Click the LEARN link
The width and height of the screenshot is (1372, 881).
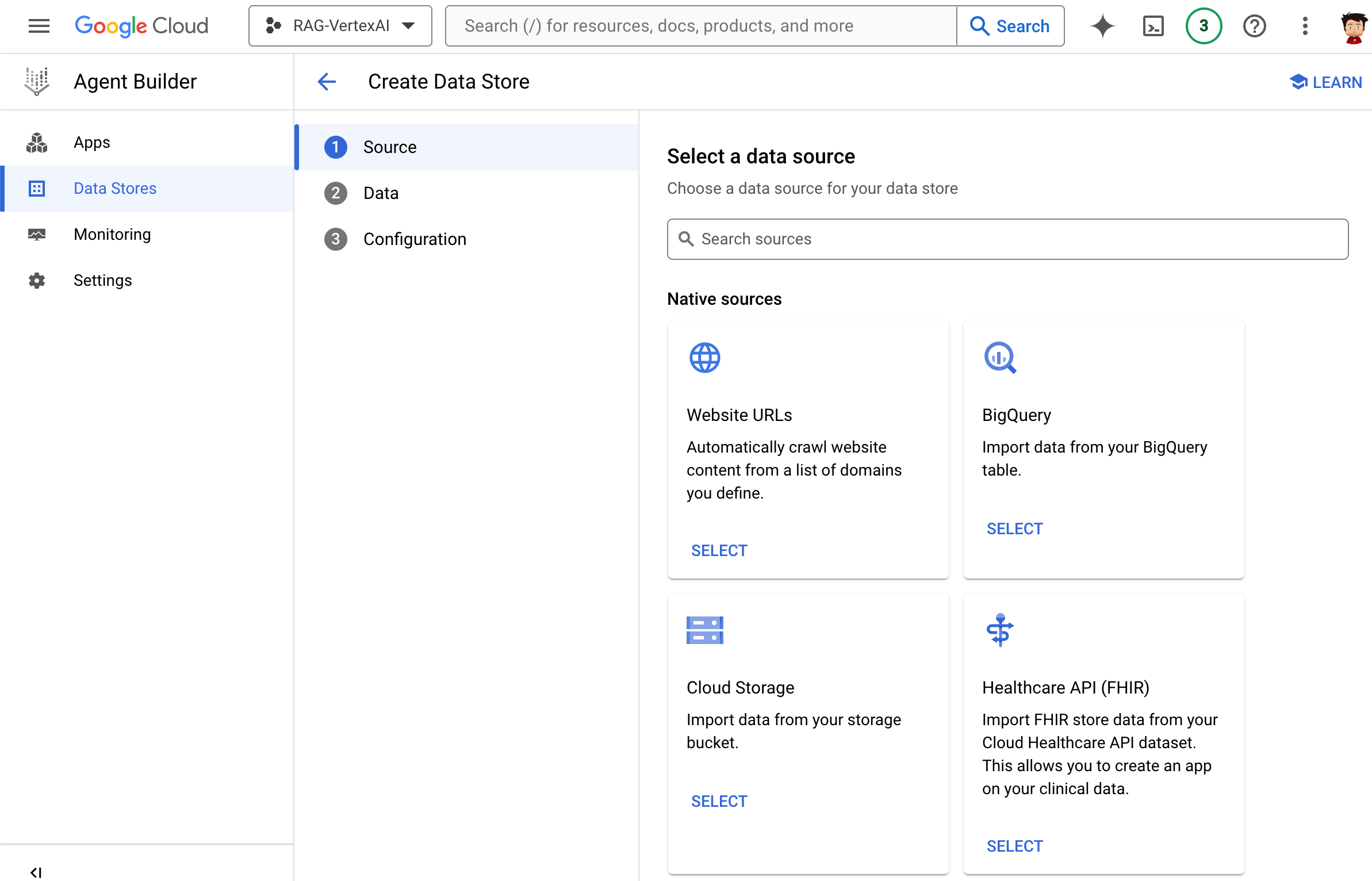tap(1326, 82)
